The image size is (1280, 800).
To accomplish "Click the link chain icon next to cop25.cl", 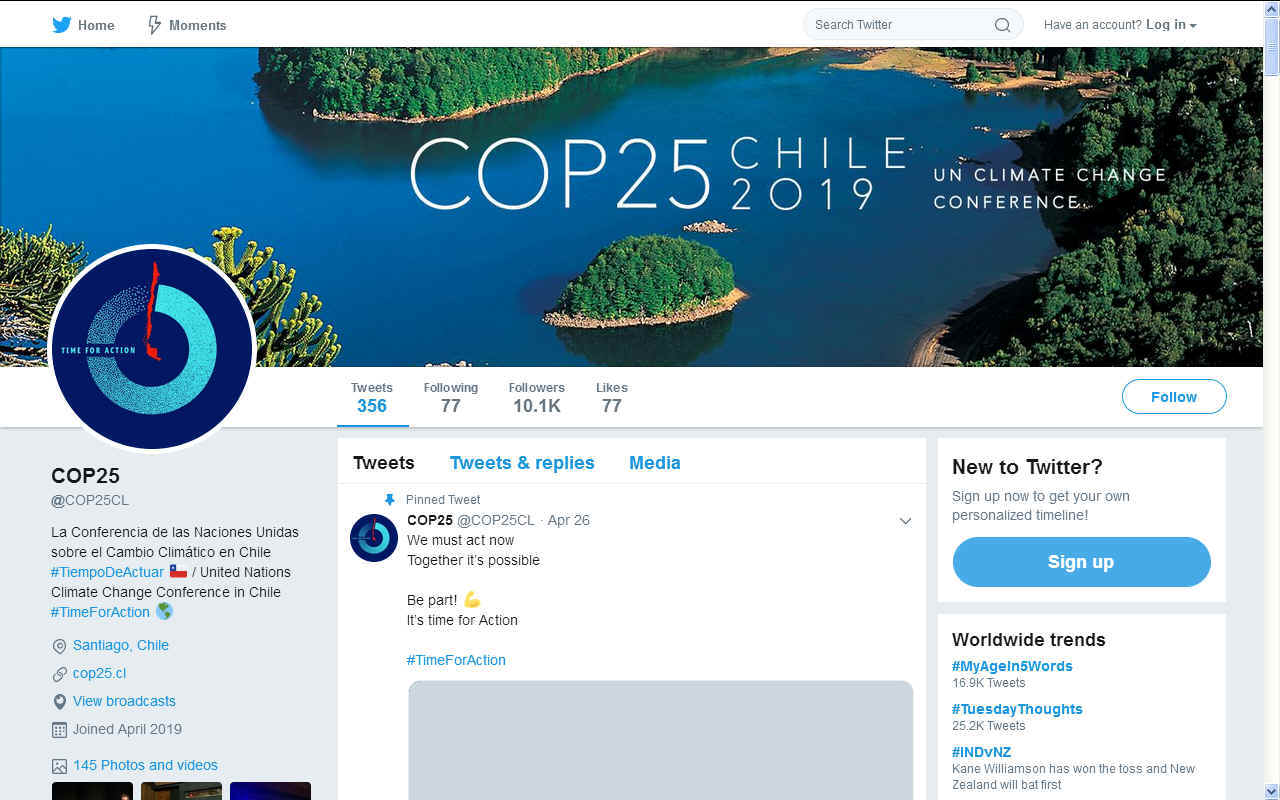I will point(59,674).
